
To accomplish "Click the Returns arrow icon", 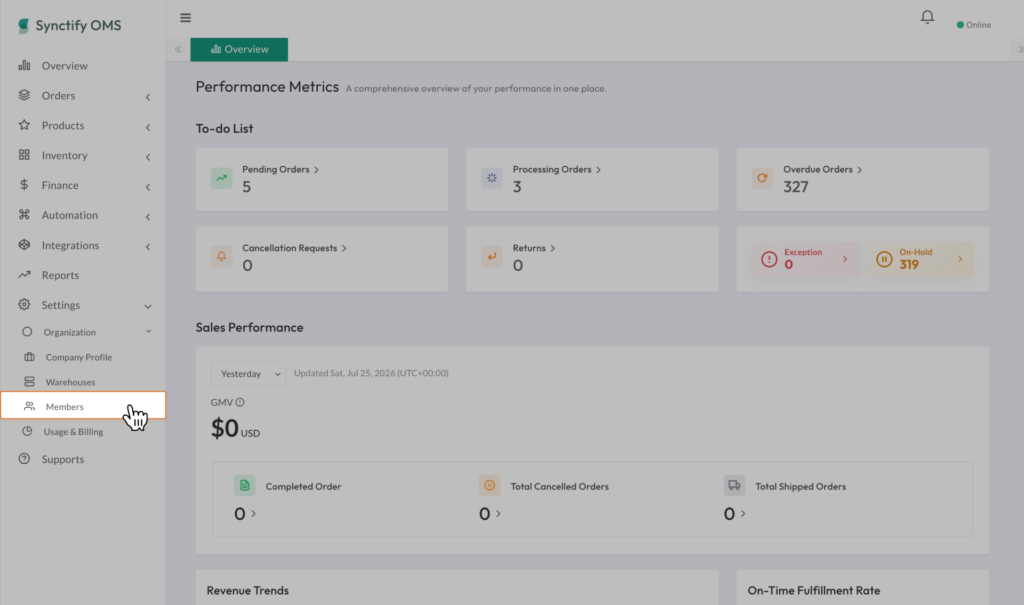I will point(492,257).
